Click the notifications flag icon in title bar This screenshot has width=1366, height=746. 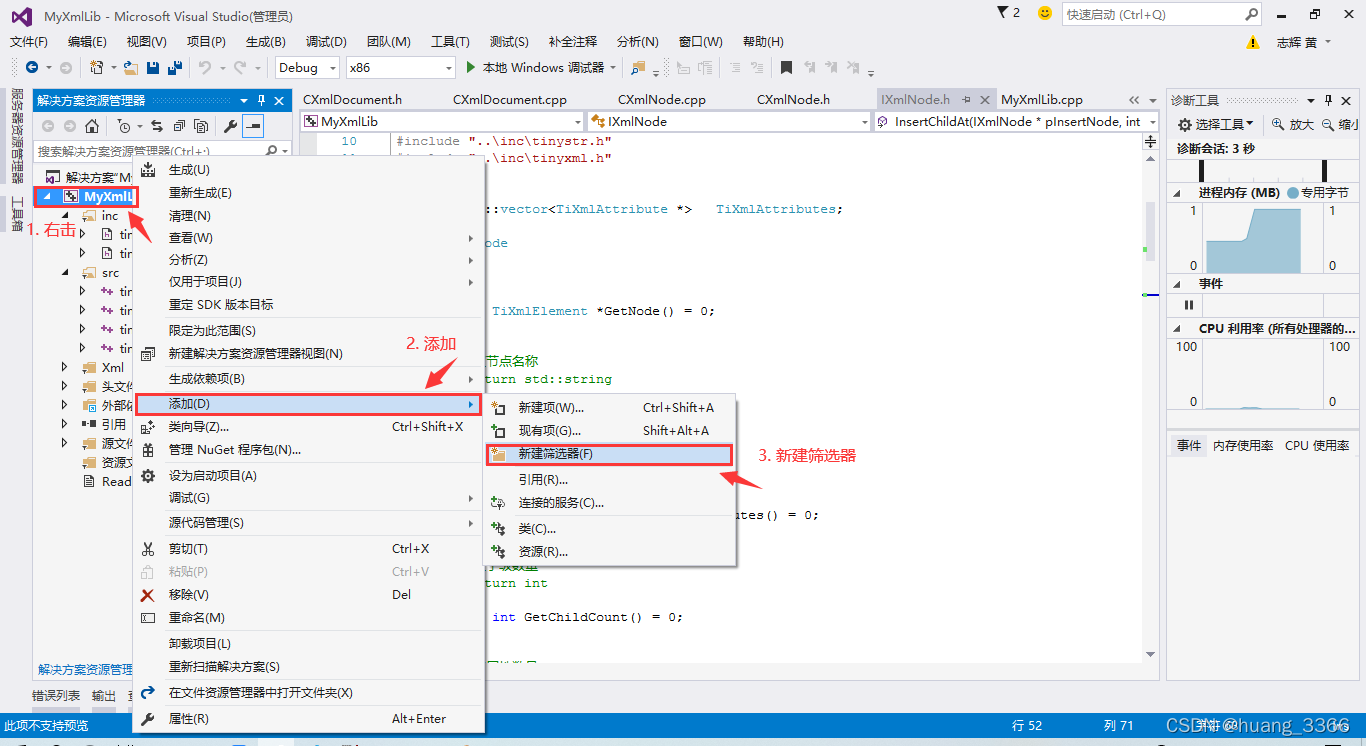tap(1003, 12)
